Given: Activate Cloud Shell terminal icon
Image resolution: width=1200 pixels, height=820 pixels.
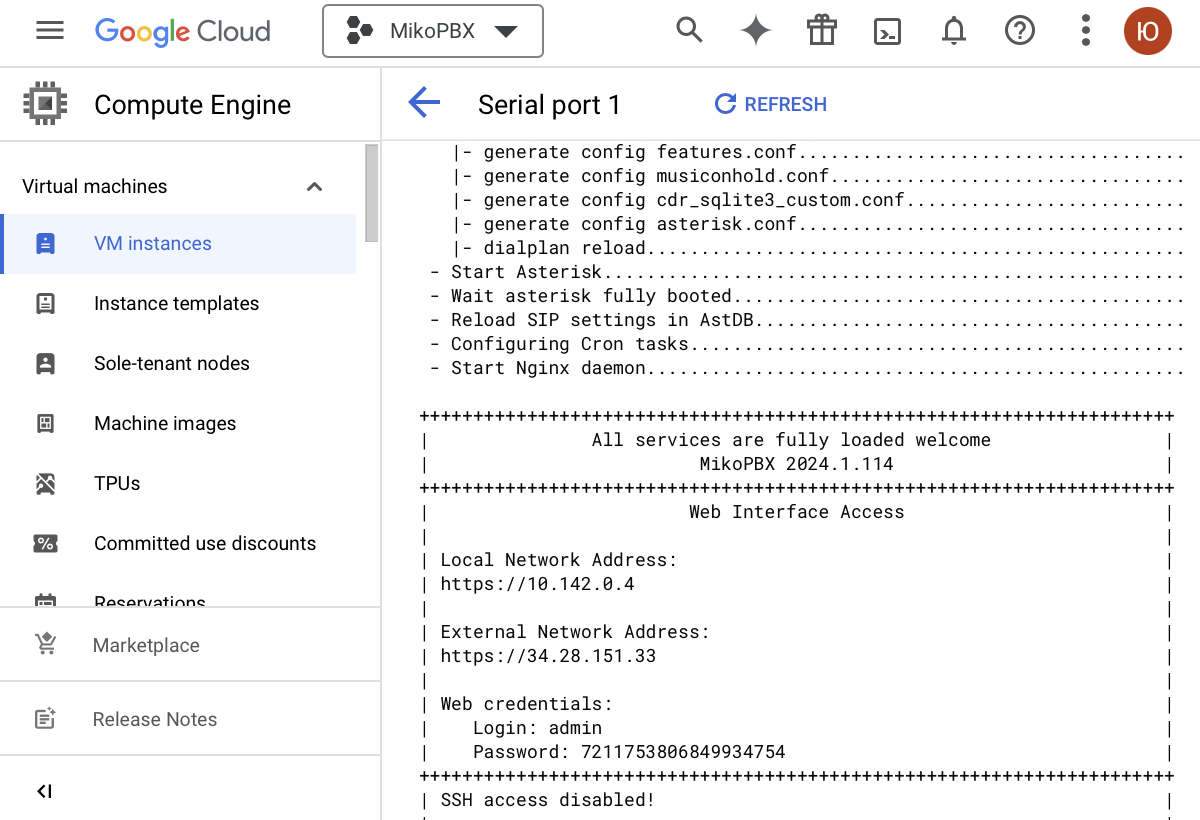Looking at the screenshot, I should [x=887, y=31].
